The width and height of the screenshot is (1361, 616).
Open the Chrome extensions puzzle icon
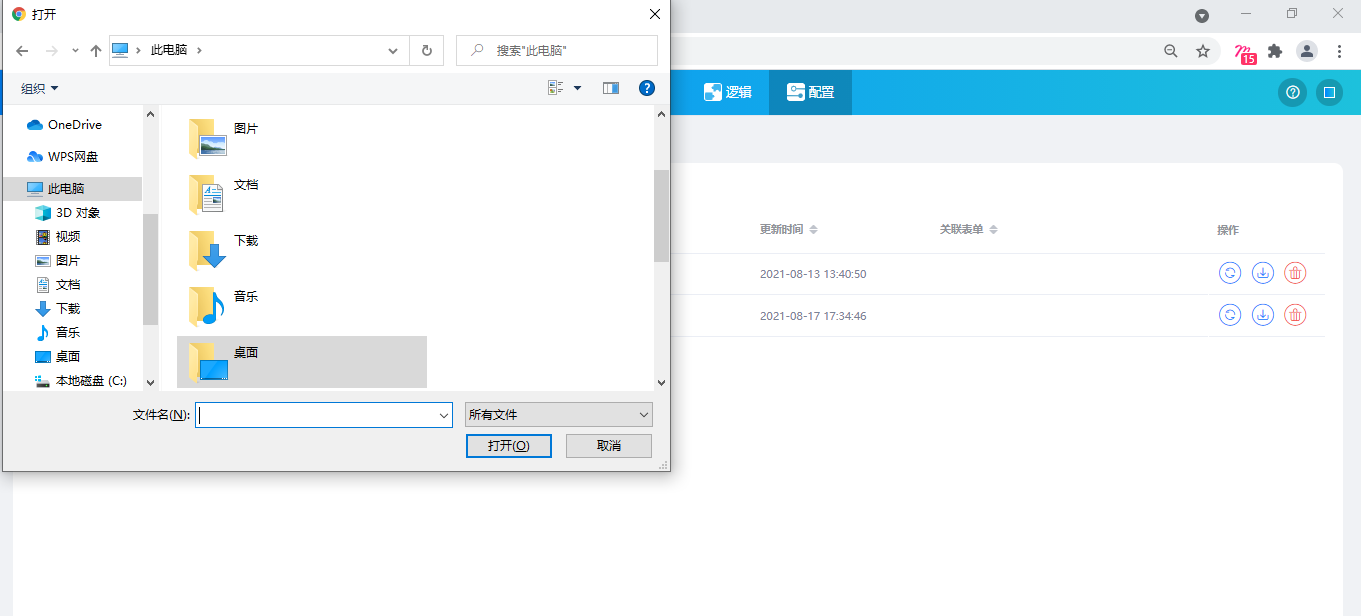(x=1275, y=51)
